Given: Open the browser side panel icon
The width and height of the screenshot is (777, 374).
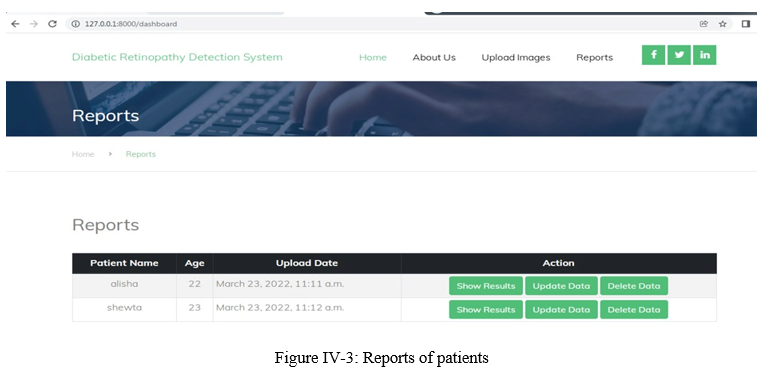Looking at the screenshot, I should point(746,24).
